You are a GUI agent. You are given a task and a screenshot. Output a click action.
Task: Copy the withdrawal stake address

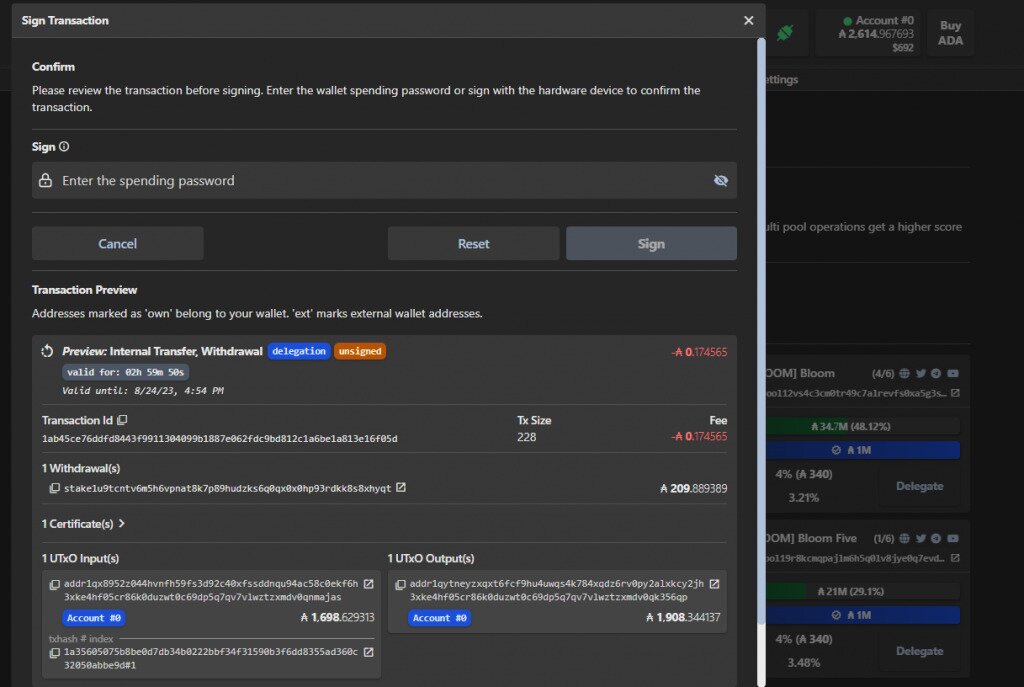[x=55, y=488]
